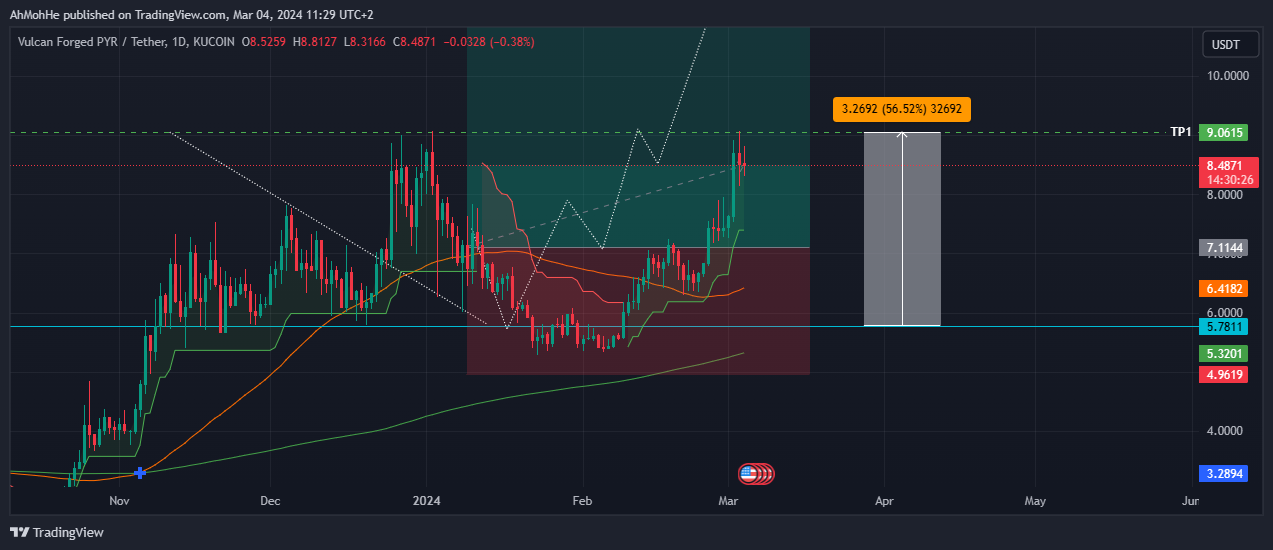Click the blue plus marker near Nov
This screenshot has width=1273, height=550.
click(139, 472)
